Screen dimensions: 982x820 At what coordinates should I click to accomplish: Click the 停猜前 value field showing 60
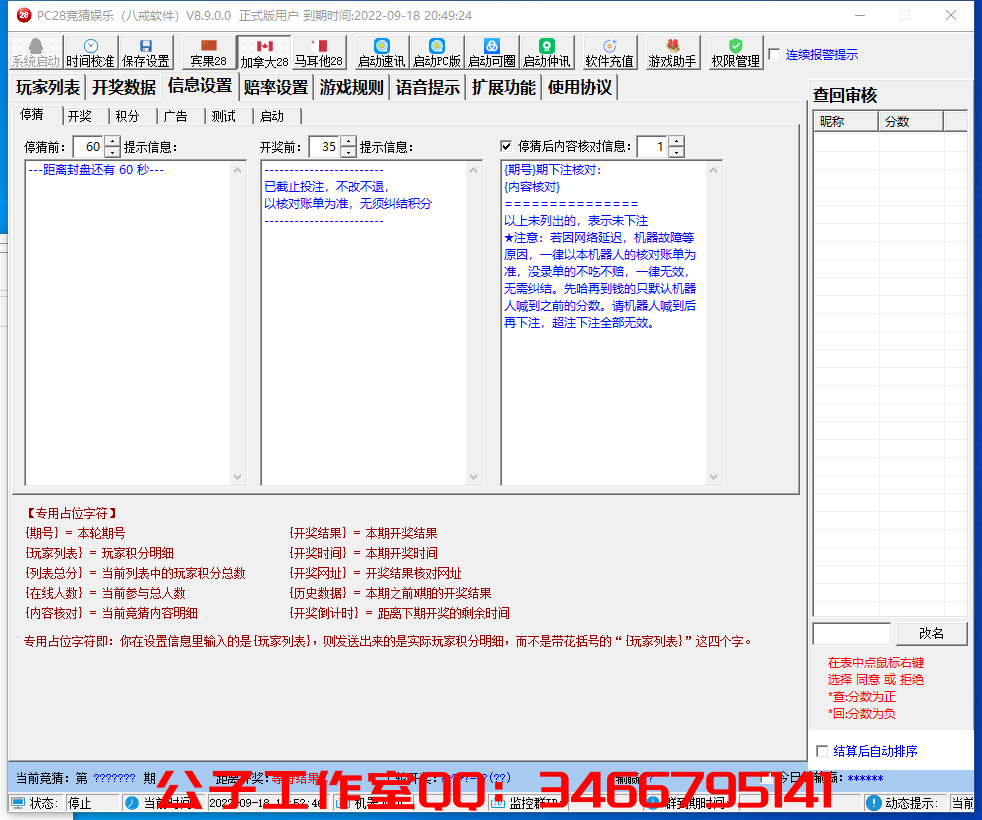[x=90, y=147]
